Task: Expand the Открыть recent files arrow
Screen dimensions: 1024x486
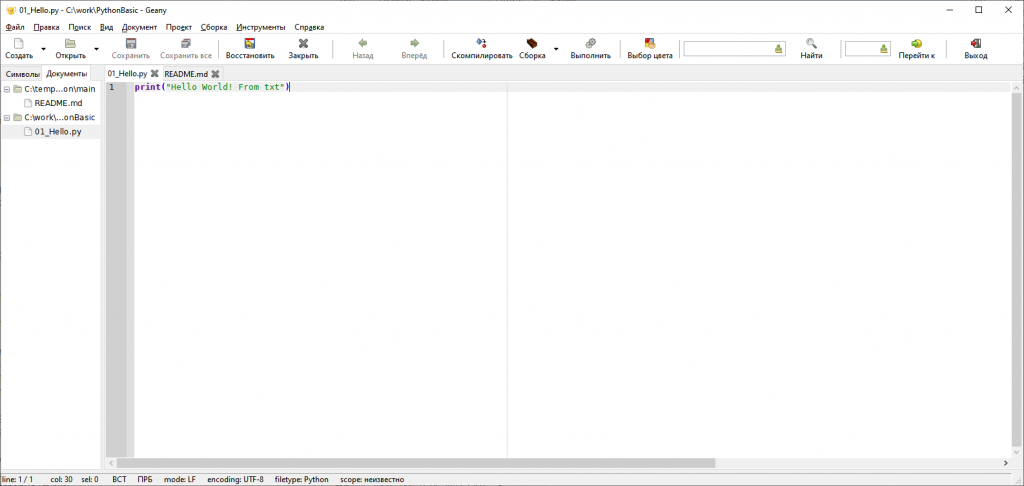Action: [x=96, y=49]
